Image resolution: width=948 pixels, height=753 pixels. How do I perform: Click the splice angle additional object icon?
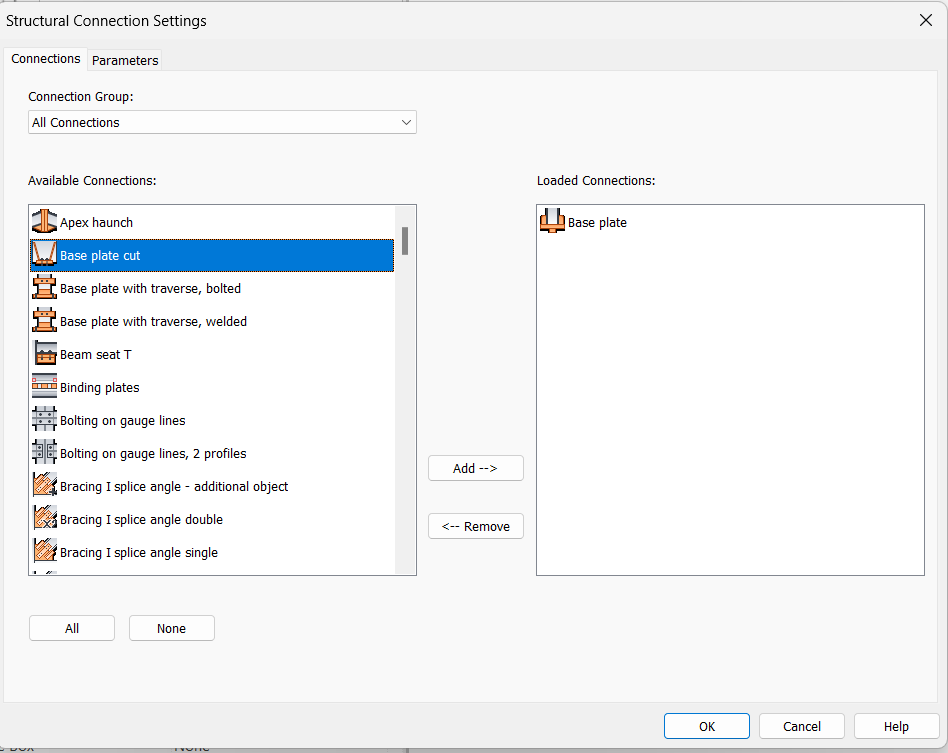tap(44, 486)
